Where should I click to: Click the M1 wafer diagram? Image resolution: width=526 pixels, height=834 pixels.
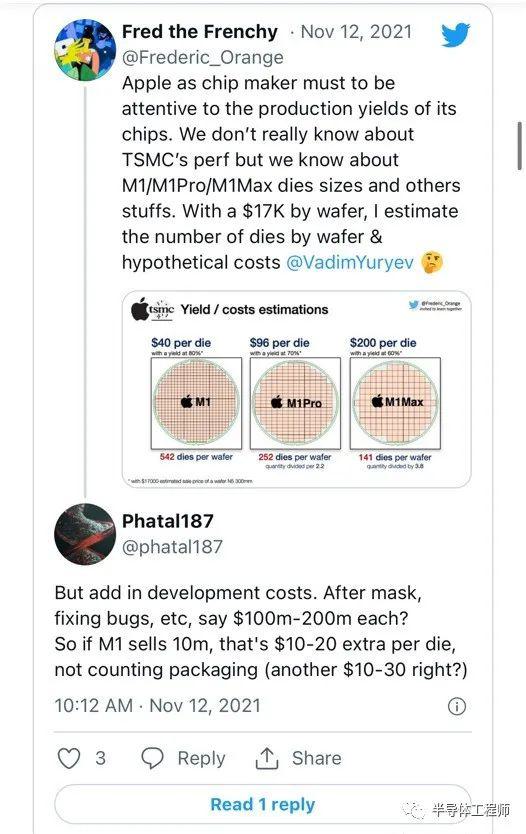tap(196, 403)
